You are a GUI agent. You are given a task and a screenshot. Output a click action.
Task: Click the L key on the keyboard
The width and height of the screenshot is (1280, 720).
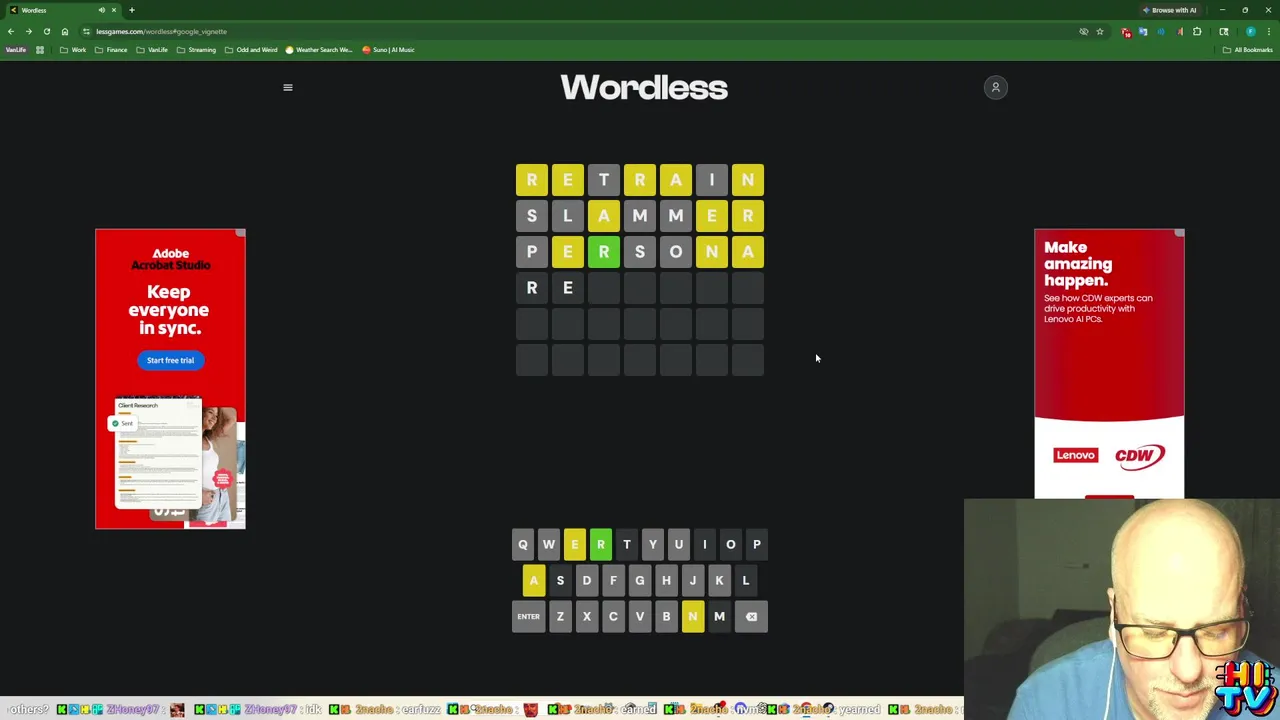pos(745,580)
